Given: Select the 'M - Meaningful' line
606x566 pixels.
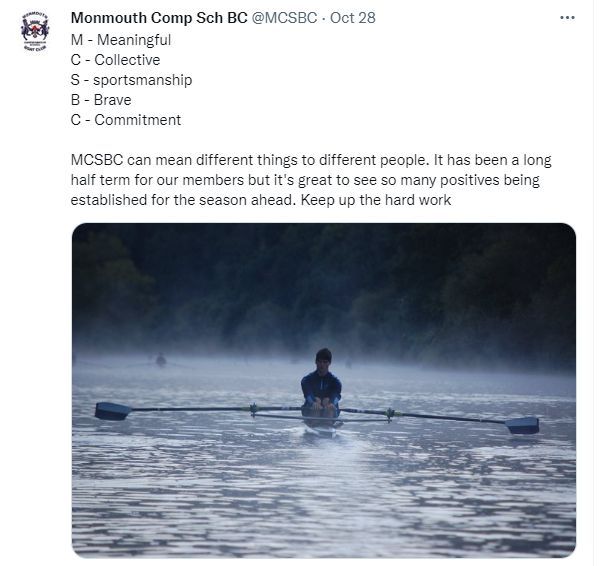Looking at the screenshot, I should pos(121,40).
